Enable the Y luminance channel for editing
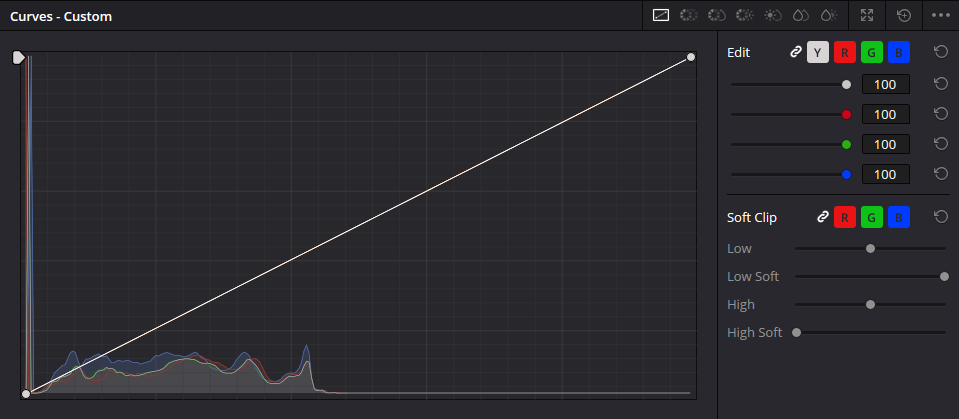The height and width of the screenshot is (419, 959). [x=818, y=53]
